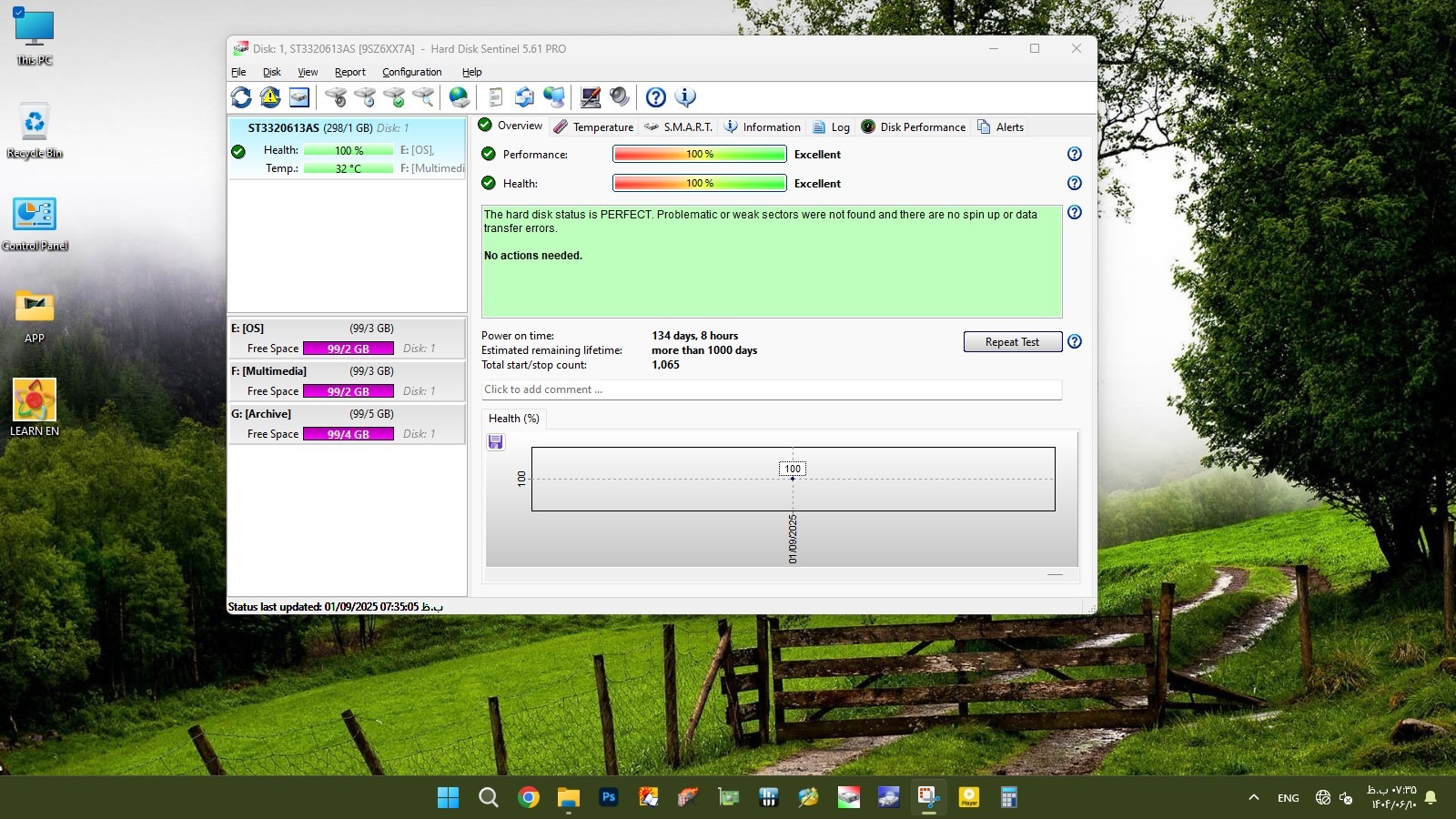
Task: Open the Calculator taskbar icon
Action: [1009, 797]
